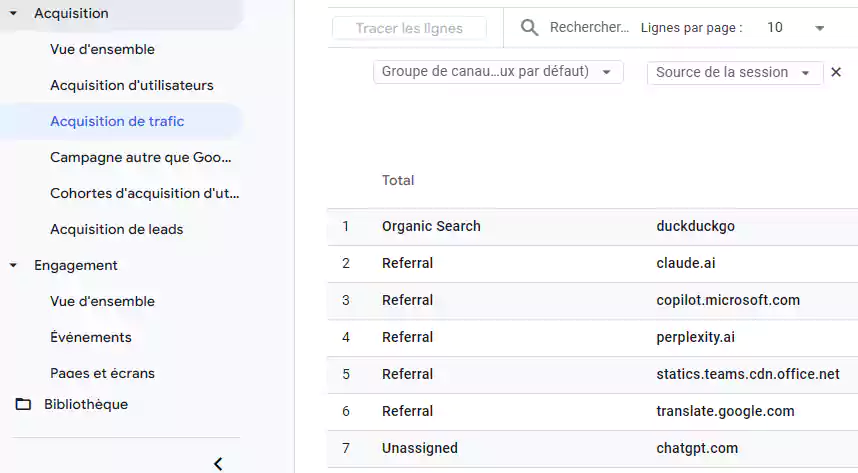Click the statics.teams.cdn.office.net cell

pyautogui.click(x=747, y=374)
